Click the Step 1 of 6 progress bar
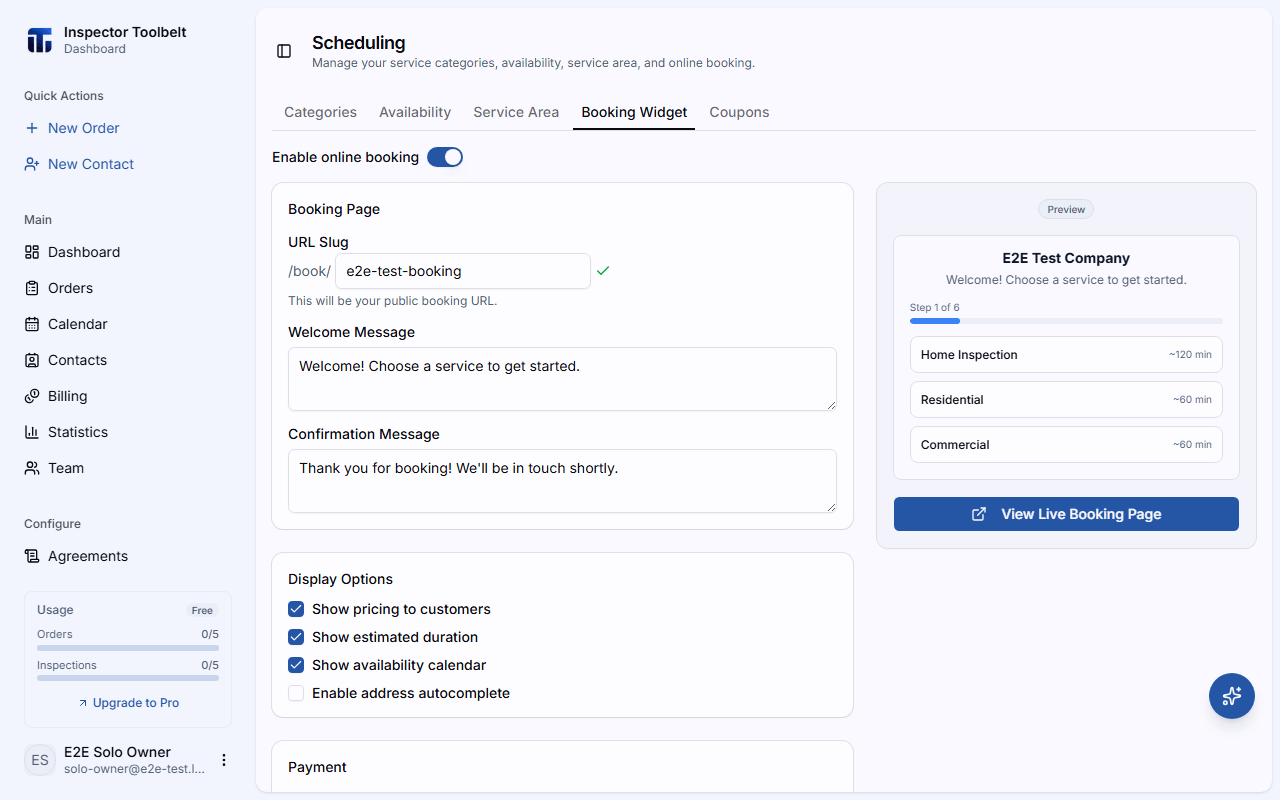The image size is (1280, 800). point(1066,321)
